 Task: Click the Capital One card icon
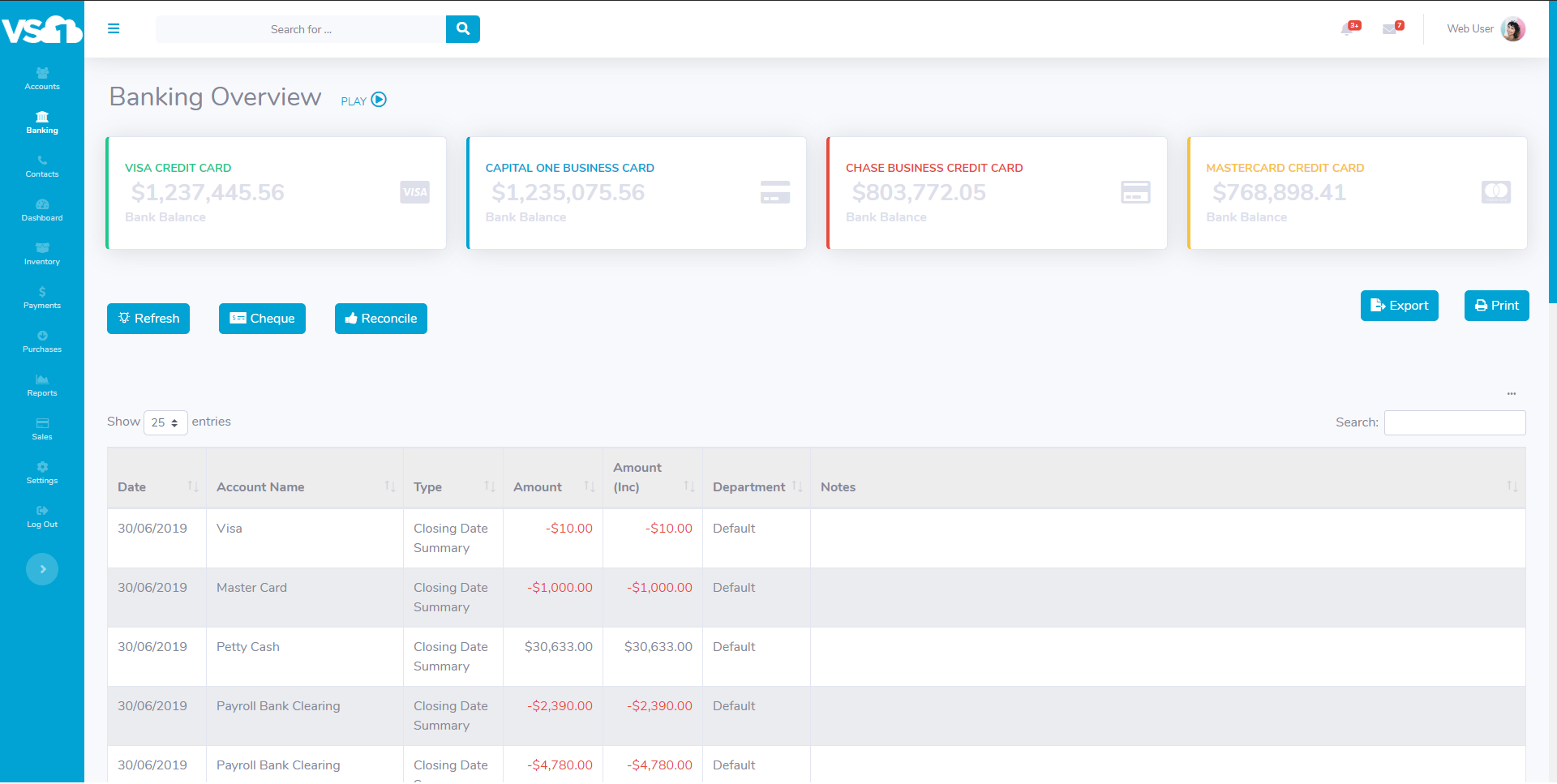tap(775, 192)
